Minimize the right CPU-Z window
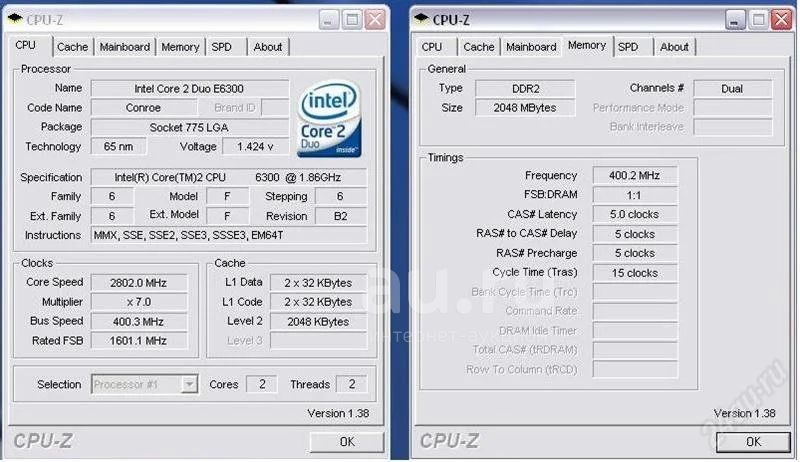 [x=735, y=20]
